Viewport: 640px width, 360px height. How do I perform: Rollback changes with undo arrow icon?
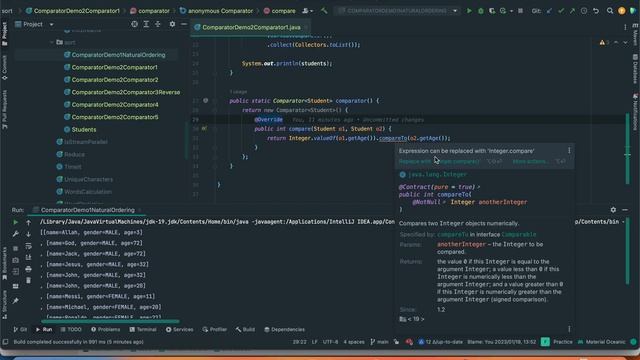596,11
